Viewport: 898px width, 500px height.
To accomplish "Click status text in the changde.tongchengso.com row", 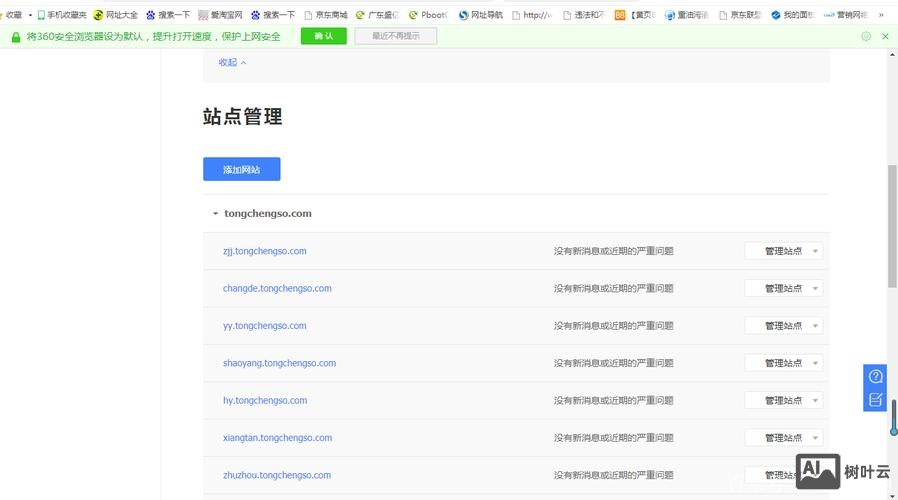I will [613, 288].
